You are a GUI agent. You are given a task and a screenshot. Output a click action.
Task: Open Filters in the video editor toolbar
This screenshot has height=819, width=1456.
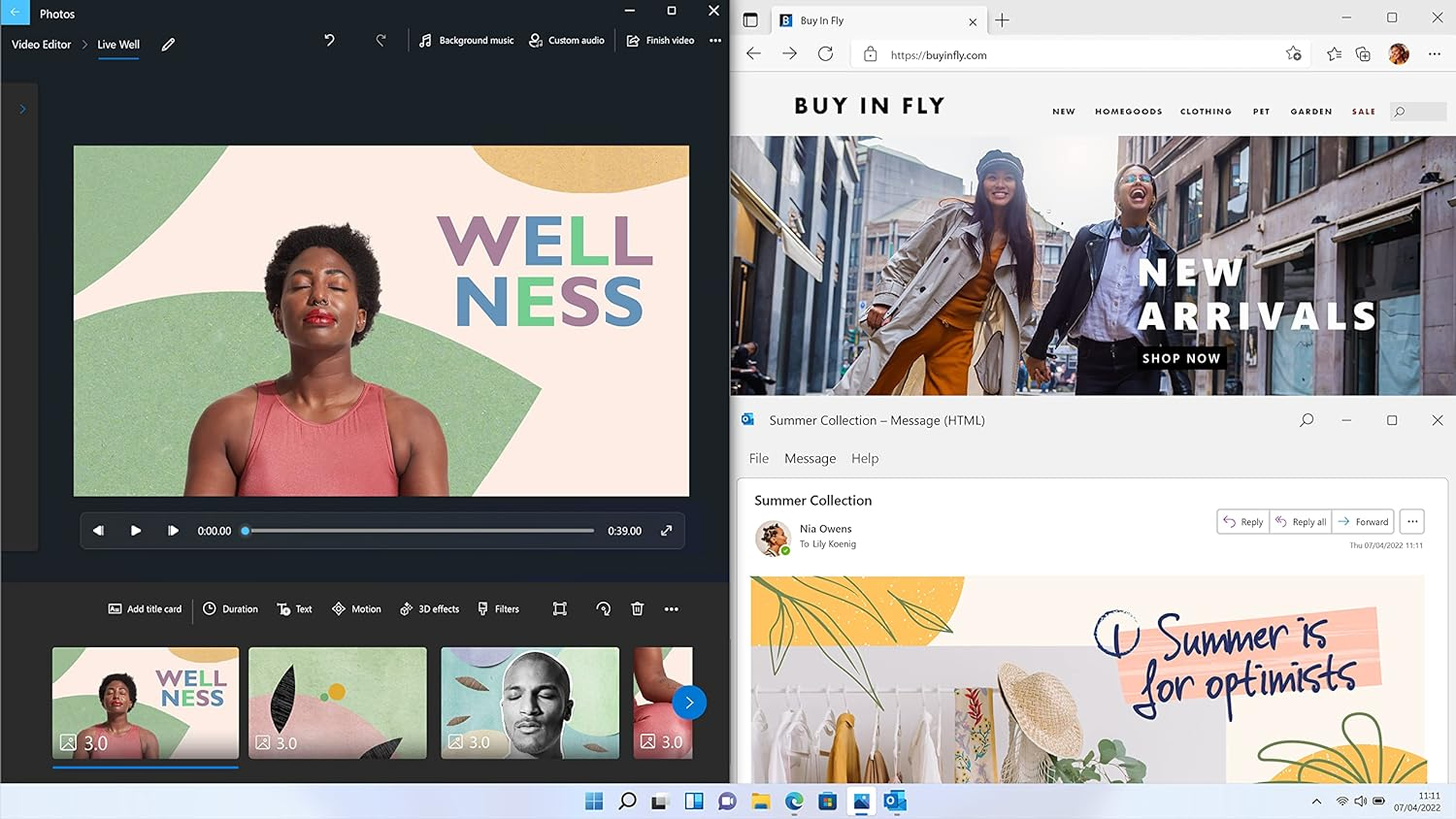pyautogui.click(x=498, y=608)
